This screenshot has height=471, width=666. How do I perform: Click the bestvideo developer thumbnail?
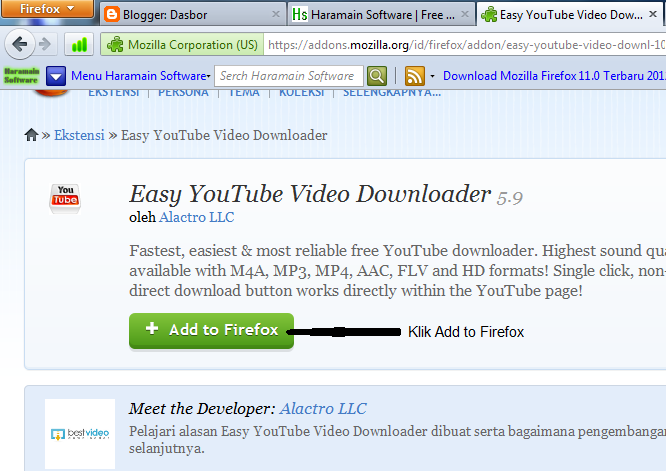coord(80,434)
